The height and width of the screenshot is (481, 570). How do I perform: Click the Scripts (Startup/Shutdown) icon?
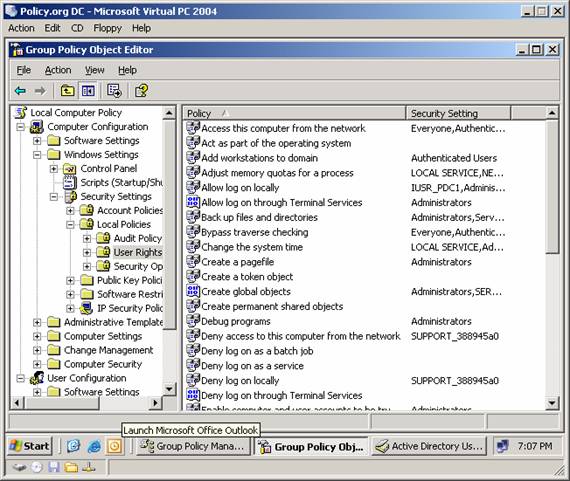(x=69, y=183)
